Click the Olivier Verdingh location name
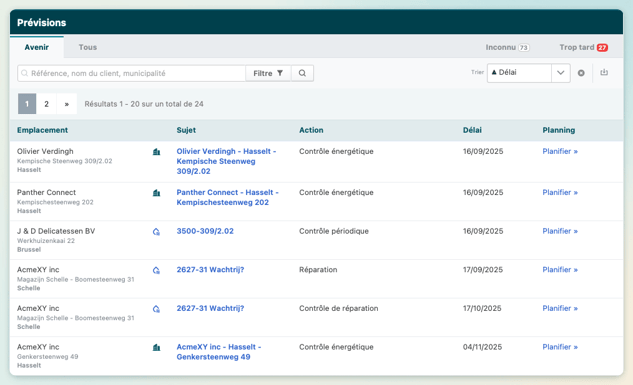The image size is (633, 385). [45, 151]
